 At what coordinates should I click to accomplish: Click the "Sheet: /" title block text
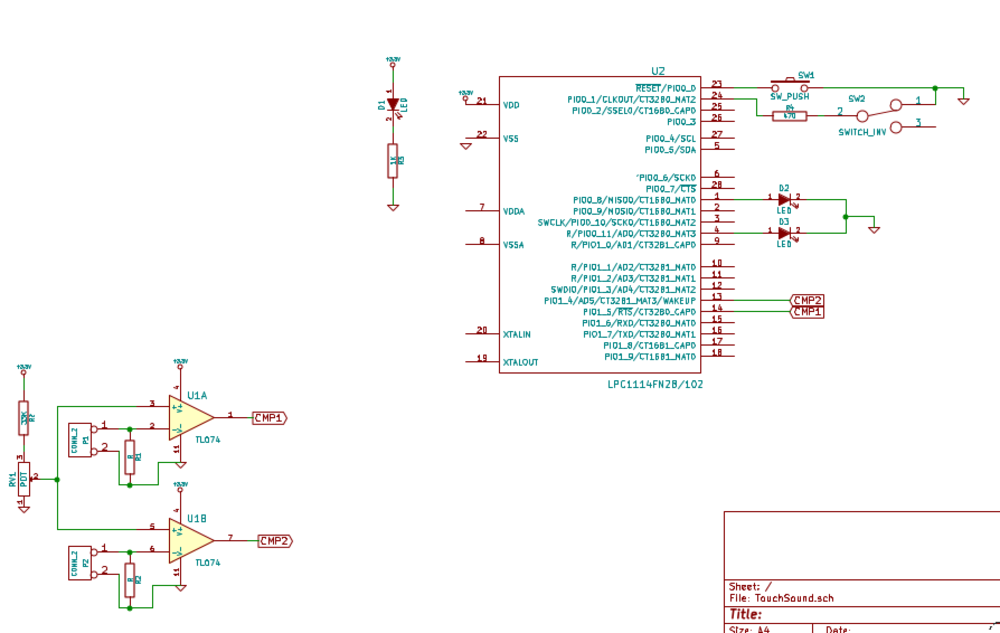(x=750, y=586)
